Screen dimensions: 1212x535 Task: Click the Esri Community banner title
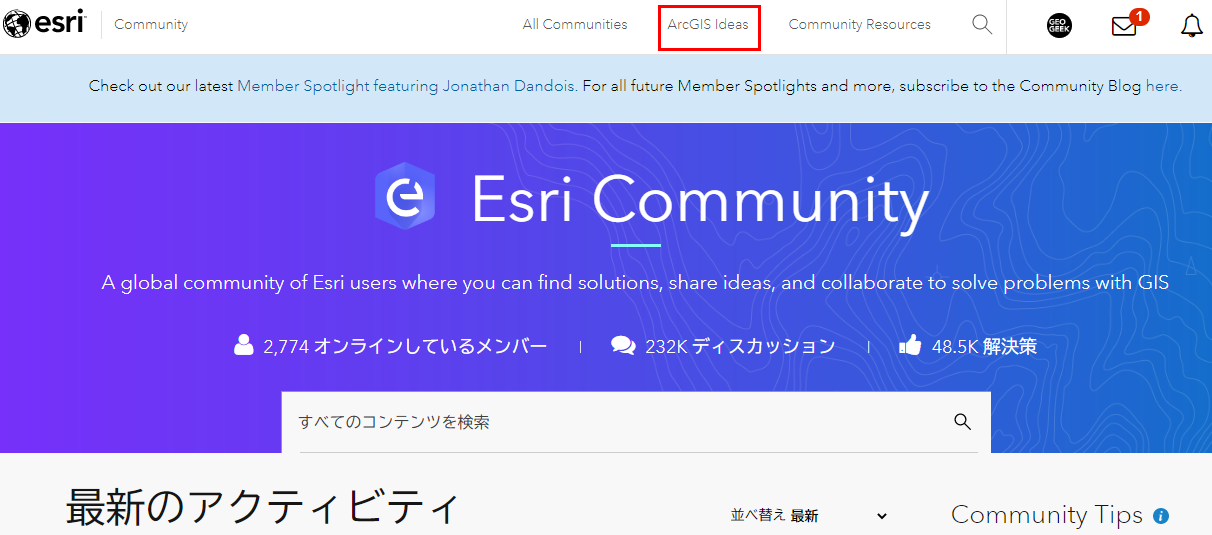pyautogui.click(x=700, y=199)
